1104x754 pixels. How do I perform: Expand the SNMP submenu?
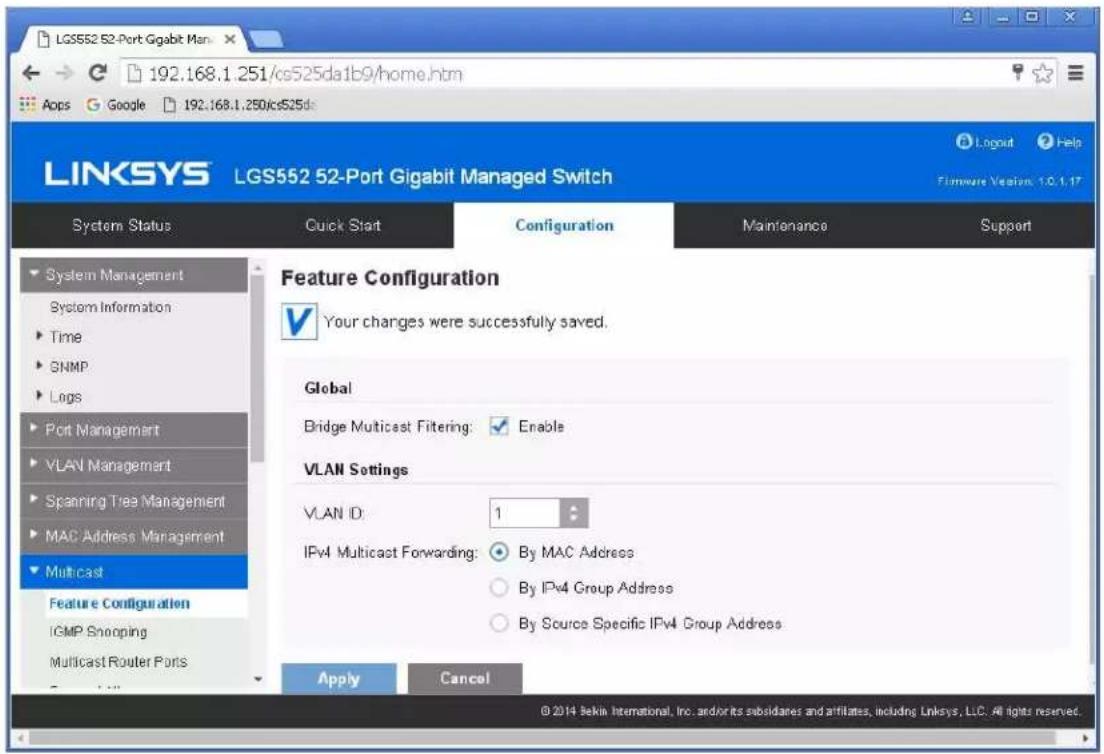coord(63,367)
